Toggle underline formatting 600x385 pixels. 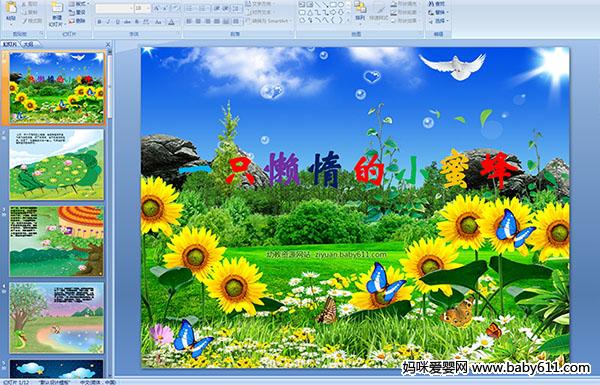point(118,22)
